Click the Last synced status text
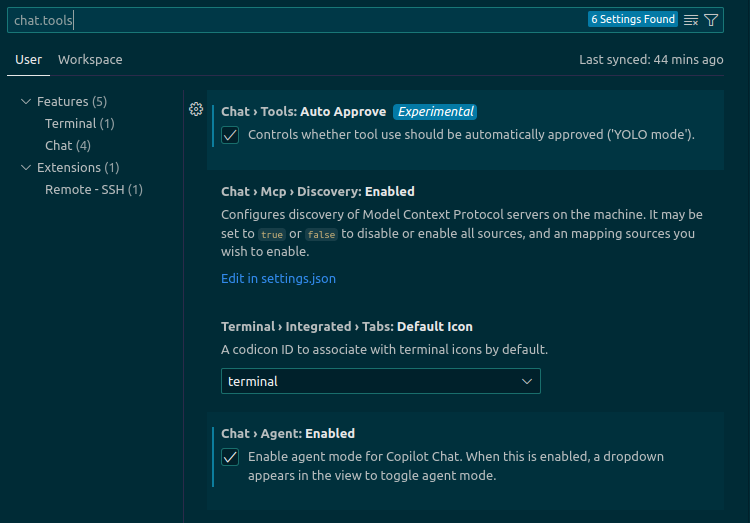 (651, 60)
